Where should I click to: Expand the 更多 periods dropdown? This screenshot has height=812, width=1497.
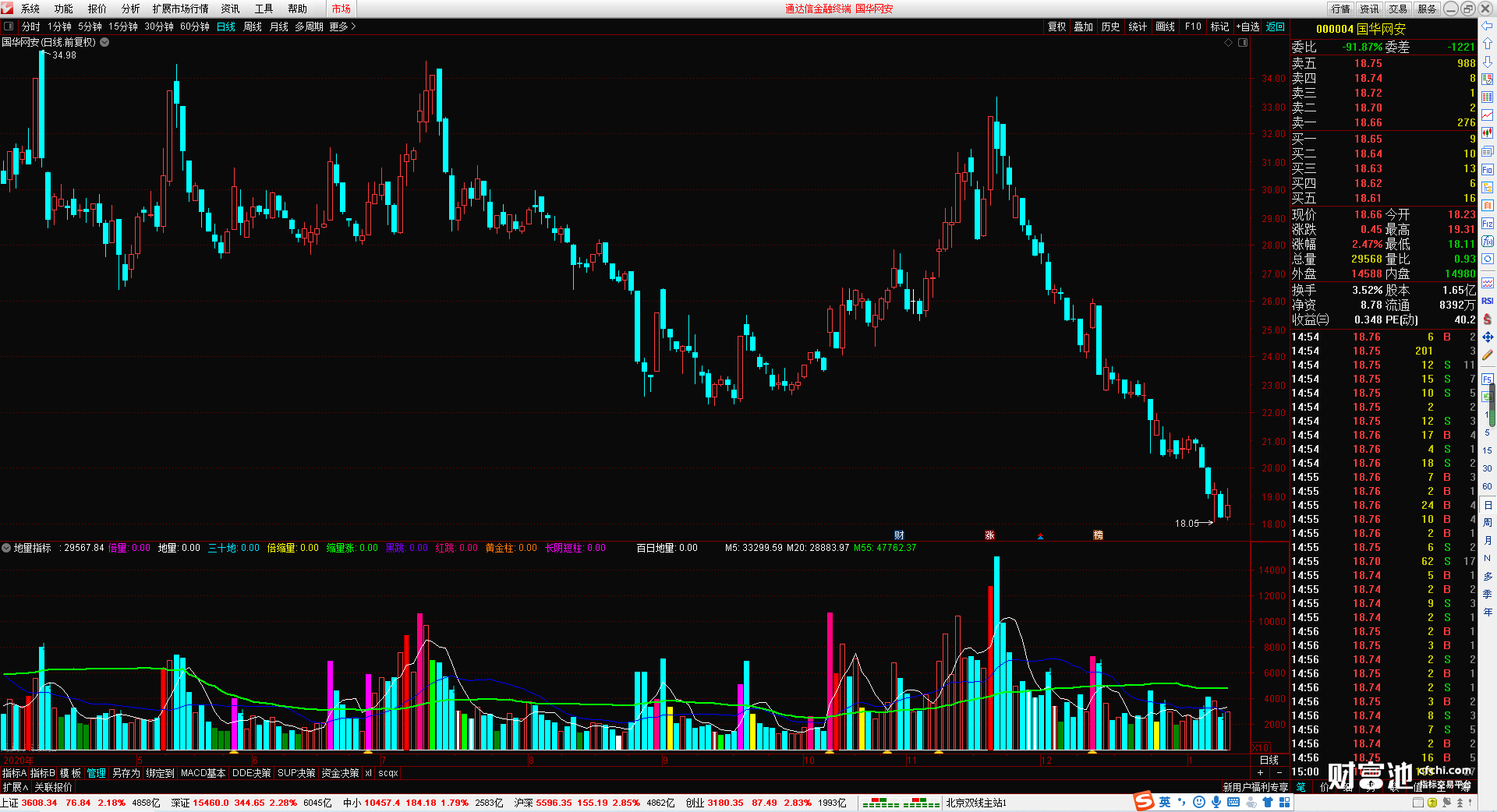pyautogui.click(x=342, y=26)
